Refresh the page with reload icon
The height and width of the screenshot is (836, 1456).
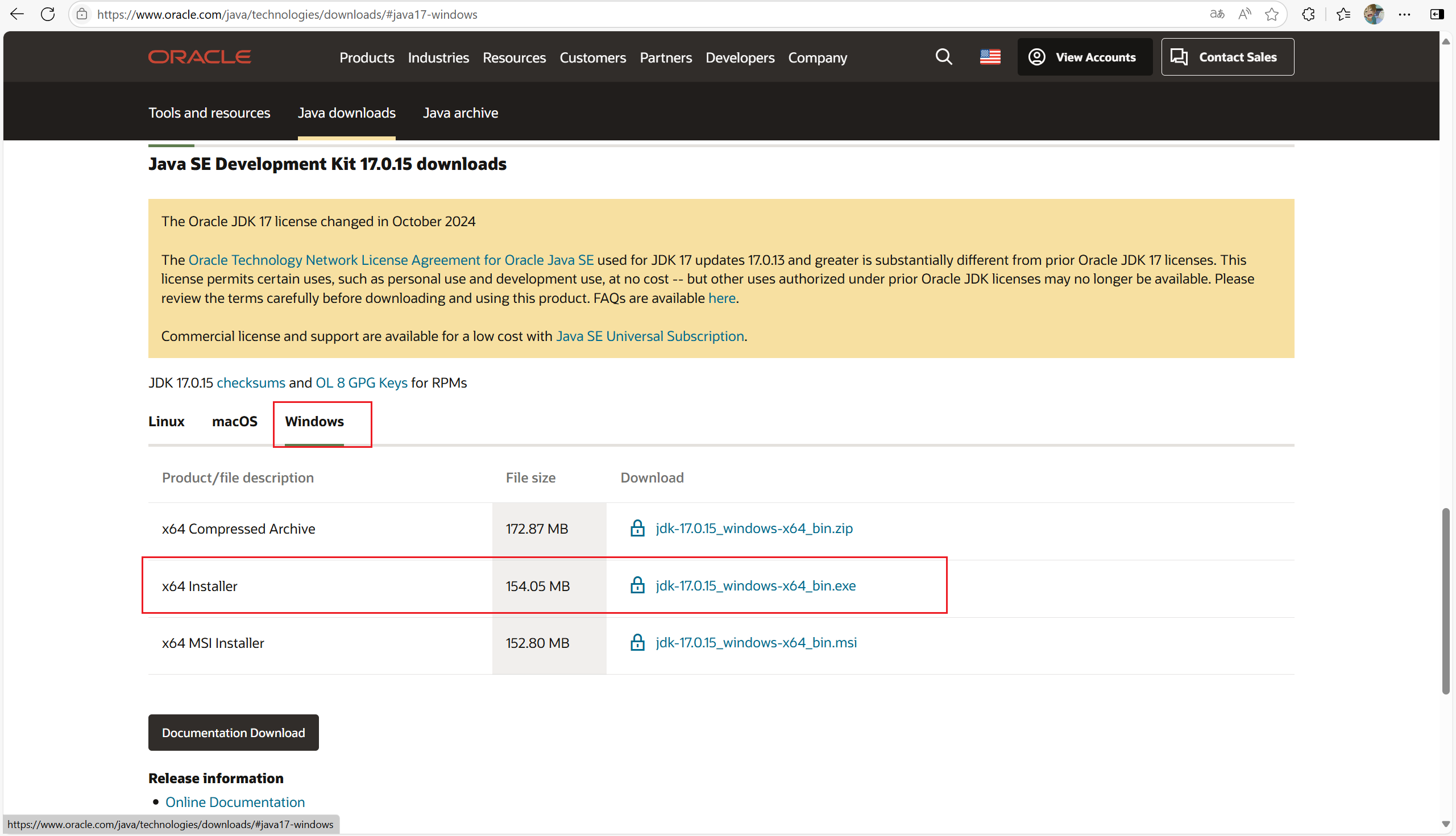click(48, 14)
